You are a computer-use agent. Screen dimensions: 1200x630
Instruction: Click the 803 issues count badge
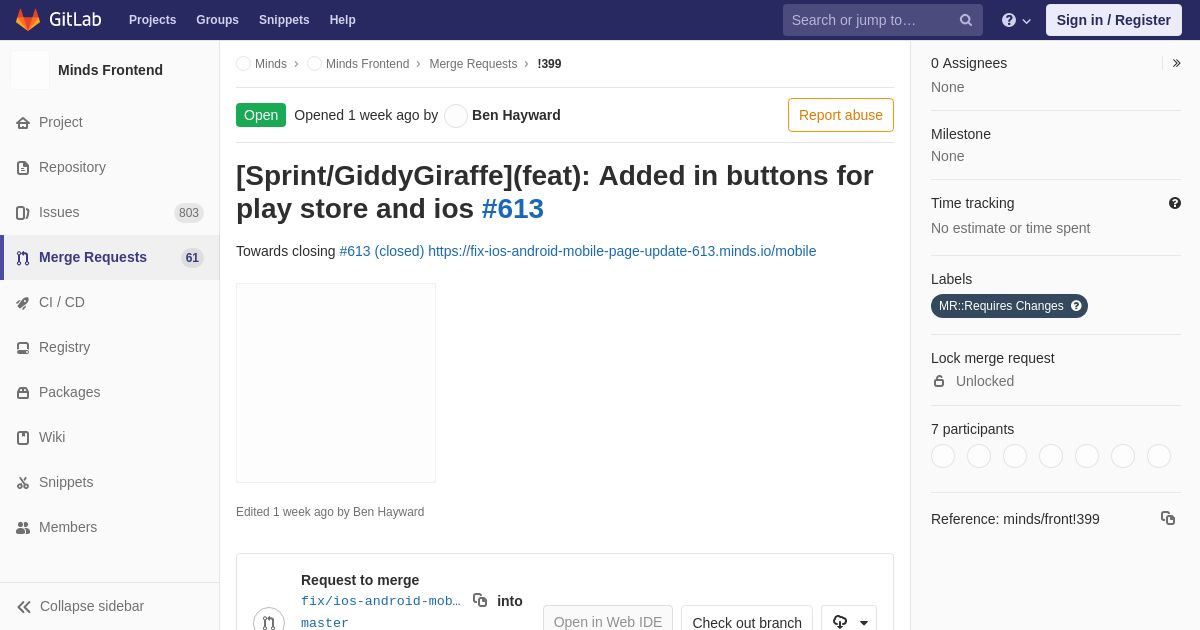coord(189,213)
